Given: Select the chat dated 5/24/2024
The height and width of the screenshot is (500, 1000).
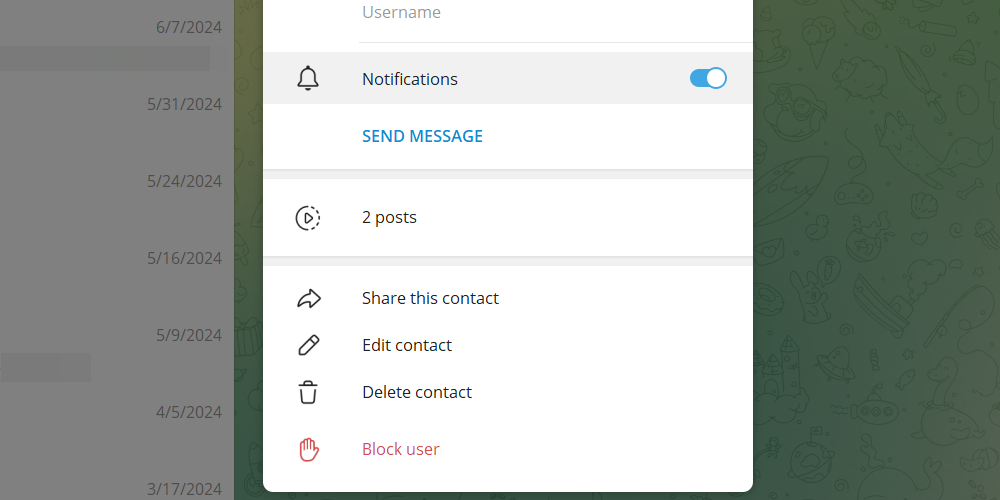Looking at the screenshot, I should [x=184, y=181].
